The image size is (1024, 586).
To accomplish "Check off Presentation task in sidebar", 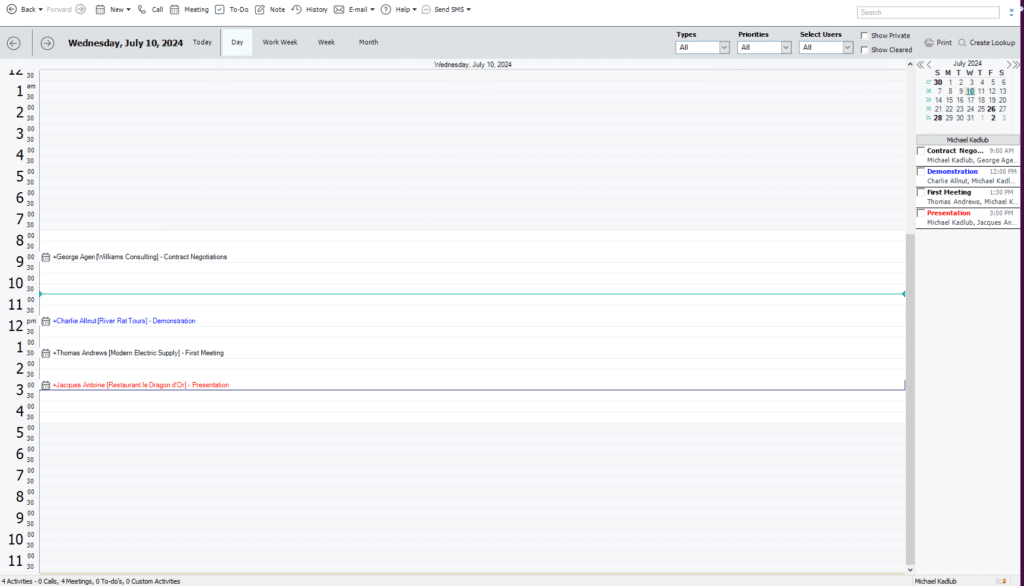I will pyautogui.click(x=921, y=214).
